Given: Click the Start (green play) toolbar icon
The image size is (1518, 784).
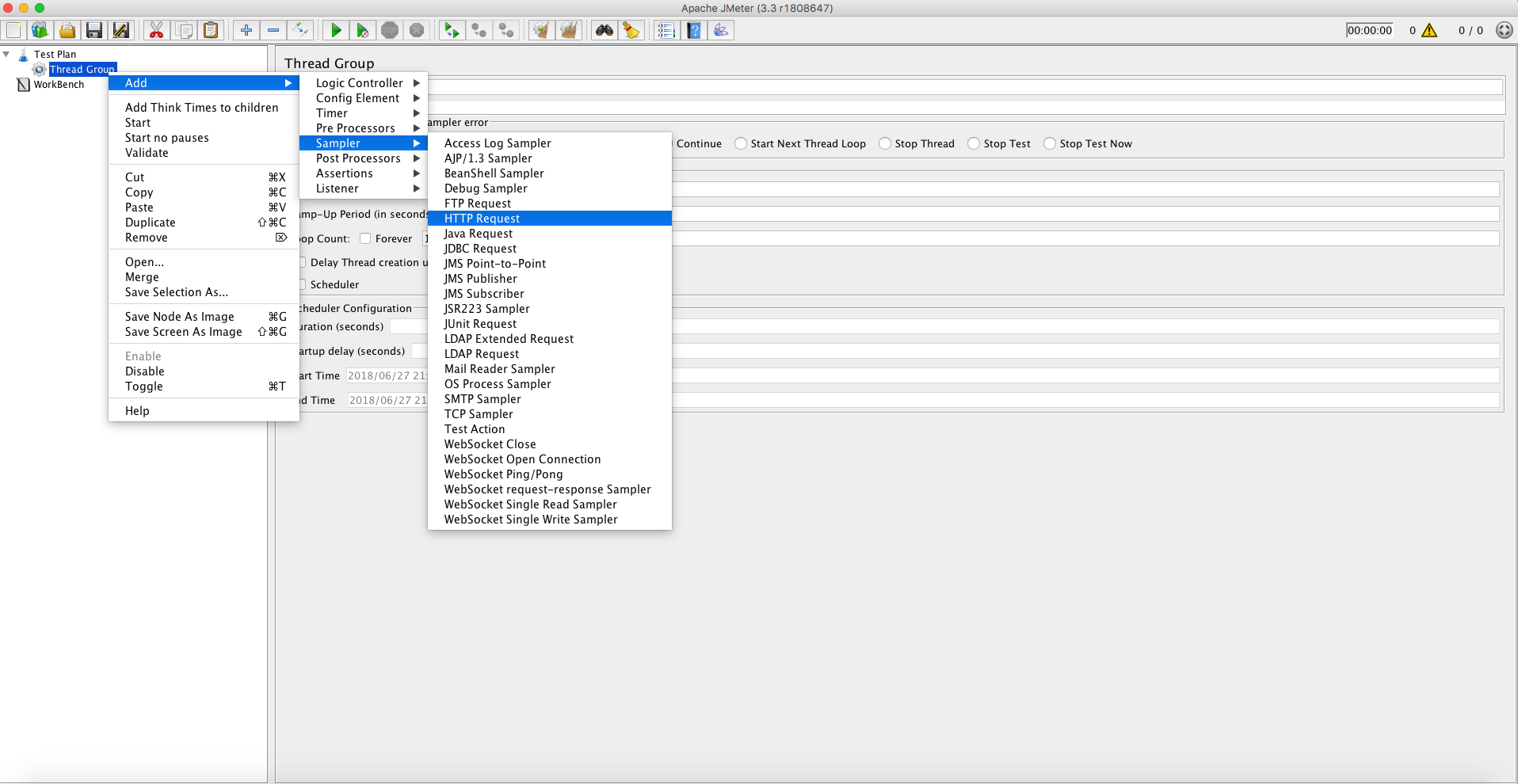Looking at the screenshot, I should click(x=336, y=30).
